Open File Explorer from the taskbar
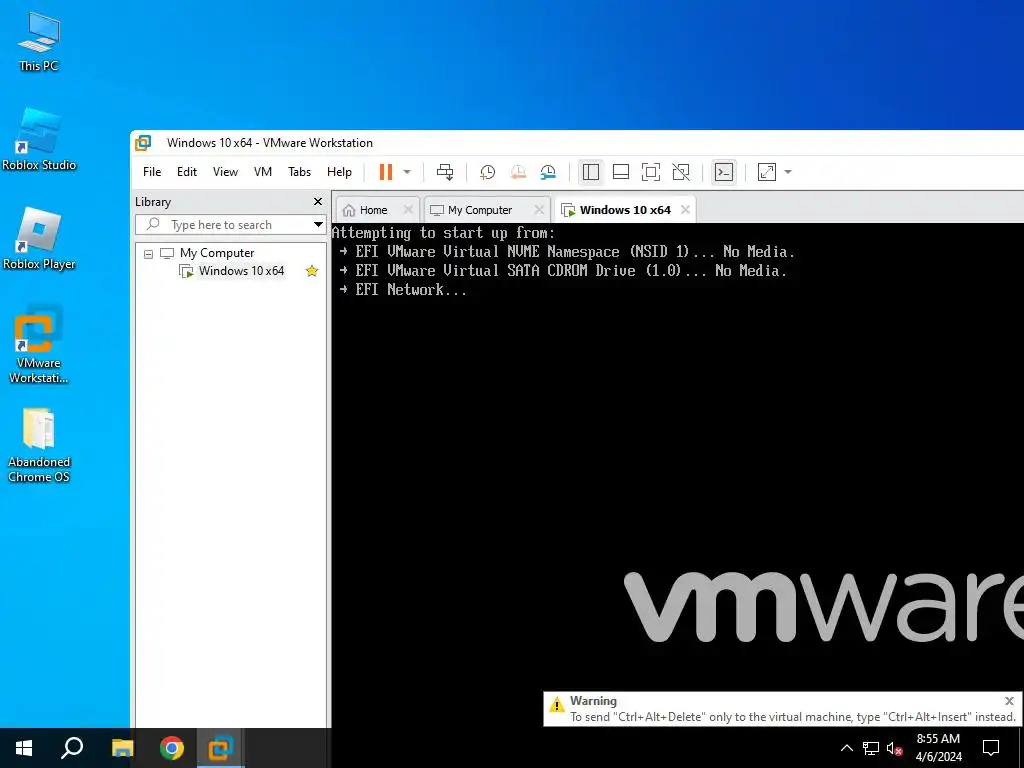 point(122,748)
